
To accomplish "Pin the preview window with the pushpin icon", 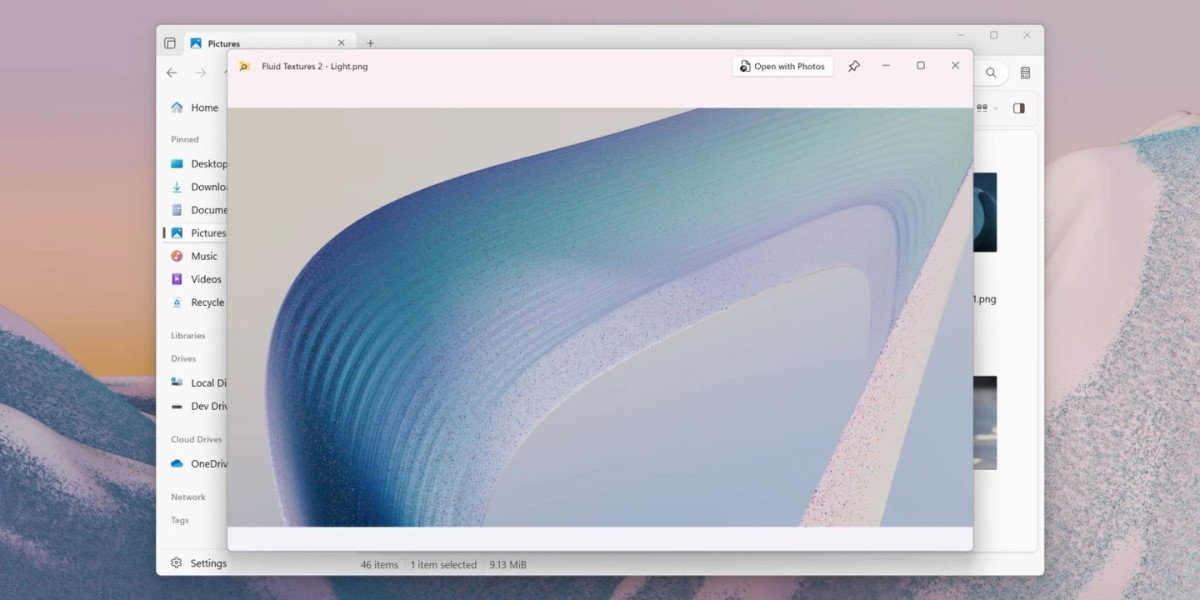I will tap(853, 66).
